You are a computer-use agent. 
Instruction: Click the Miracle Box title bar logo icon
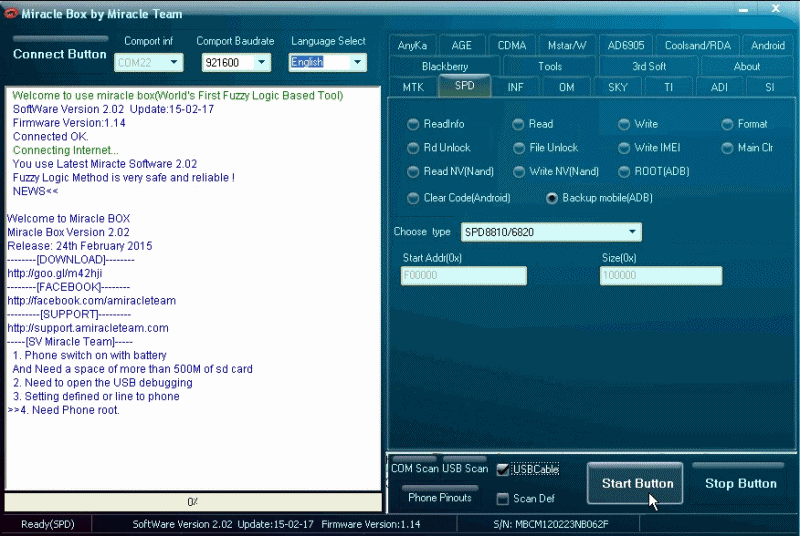point(10,14)
